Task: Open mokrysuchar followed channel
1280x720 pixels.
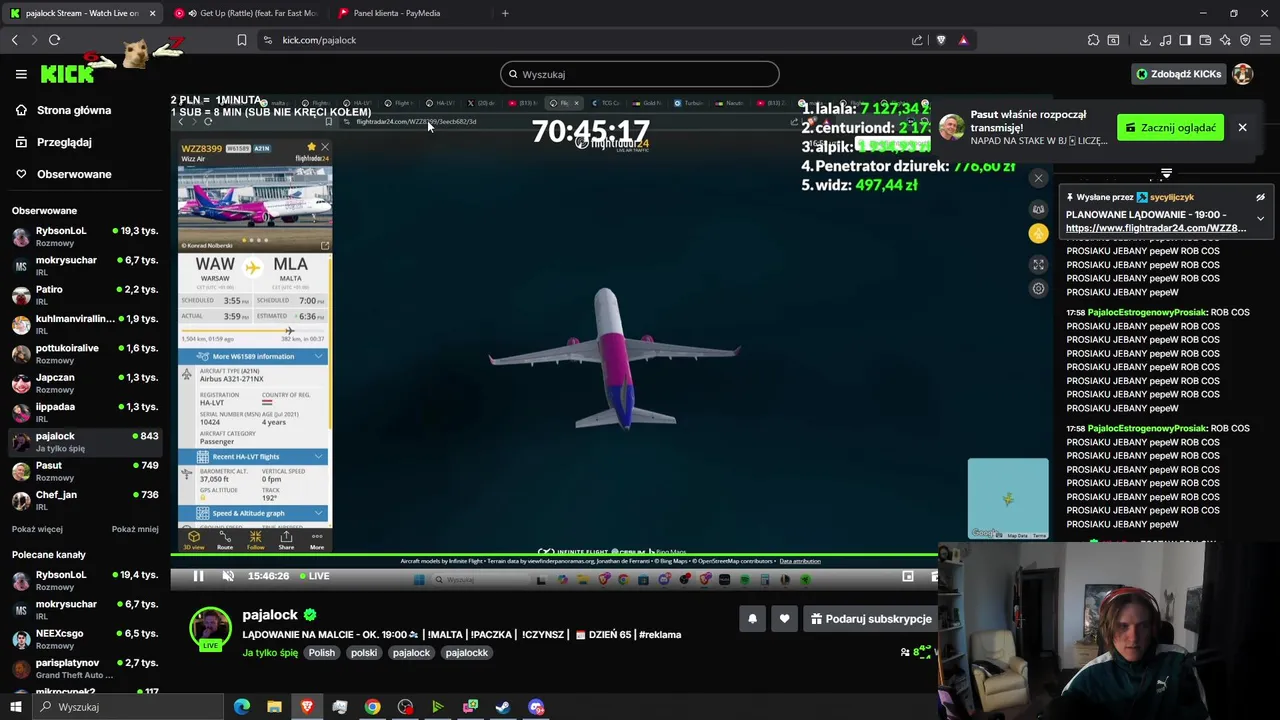Action: click(85, 266)
